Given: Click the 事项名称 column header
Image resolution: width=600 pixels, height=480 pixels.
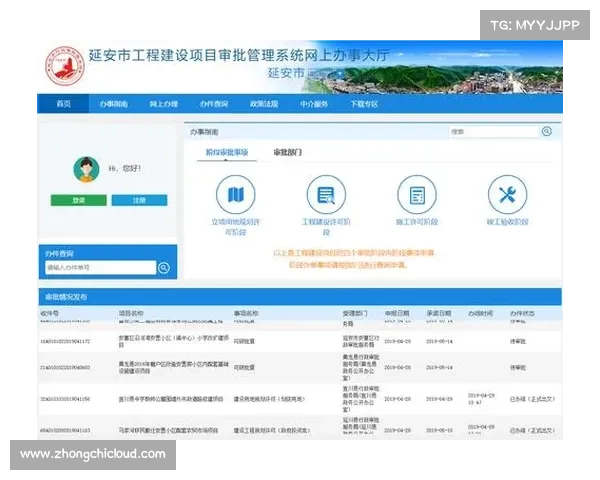Looking at the screenshot, I should point(246,313).
